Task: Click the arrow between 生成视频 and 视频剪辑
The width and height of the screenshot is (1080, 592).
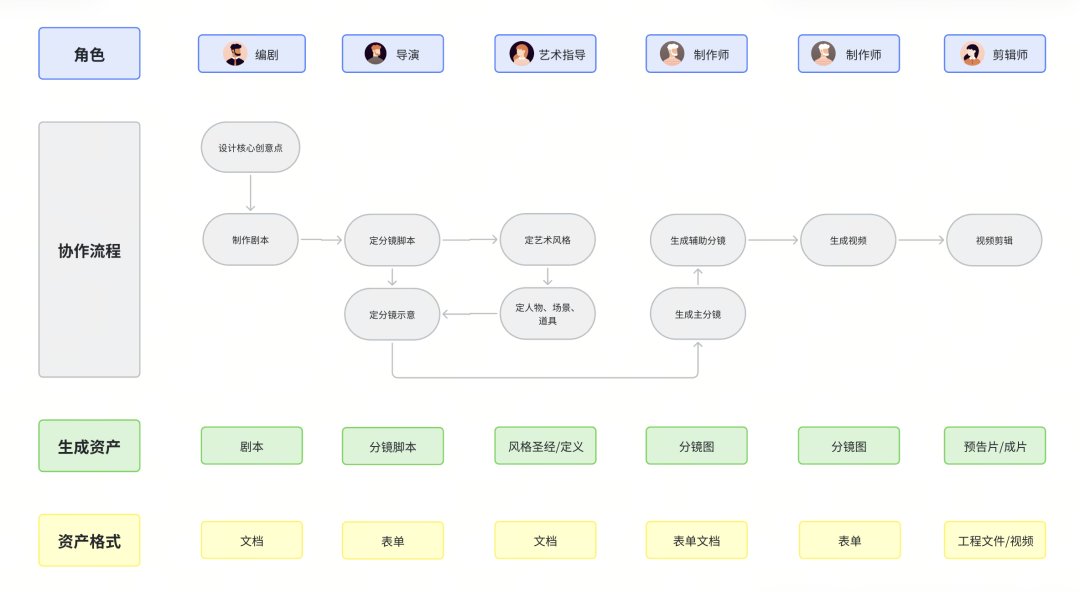Action: pyautogui.click(x=921, y=240)
